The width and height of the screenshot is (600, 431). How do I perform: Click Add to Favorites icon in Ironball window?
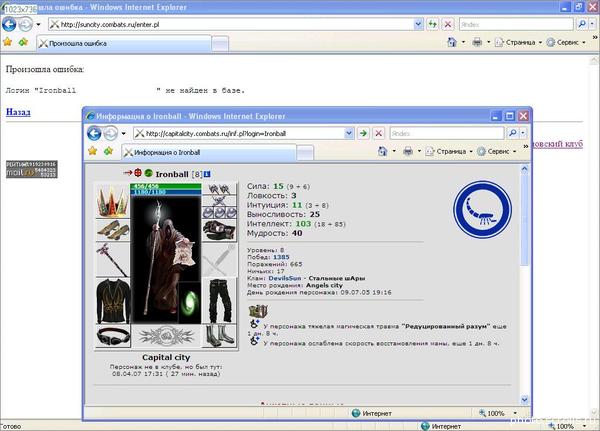[109, 151]
